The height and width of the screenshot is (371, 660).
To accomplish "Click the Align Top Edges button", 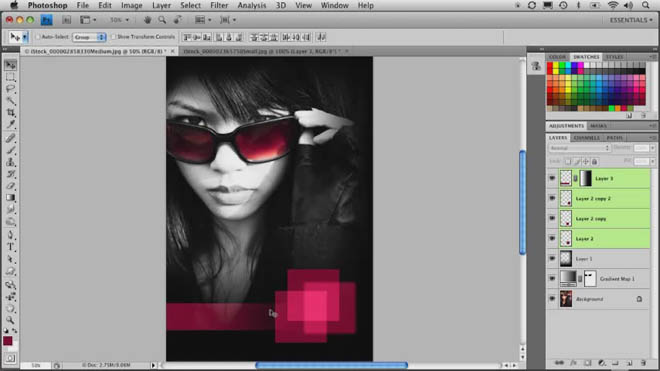I will (x=187, y=37).
